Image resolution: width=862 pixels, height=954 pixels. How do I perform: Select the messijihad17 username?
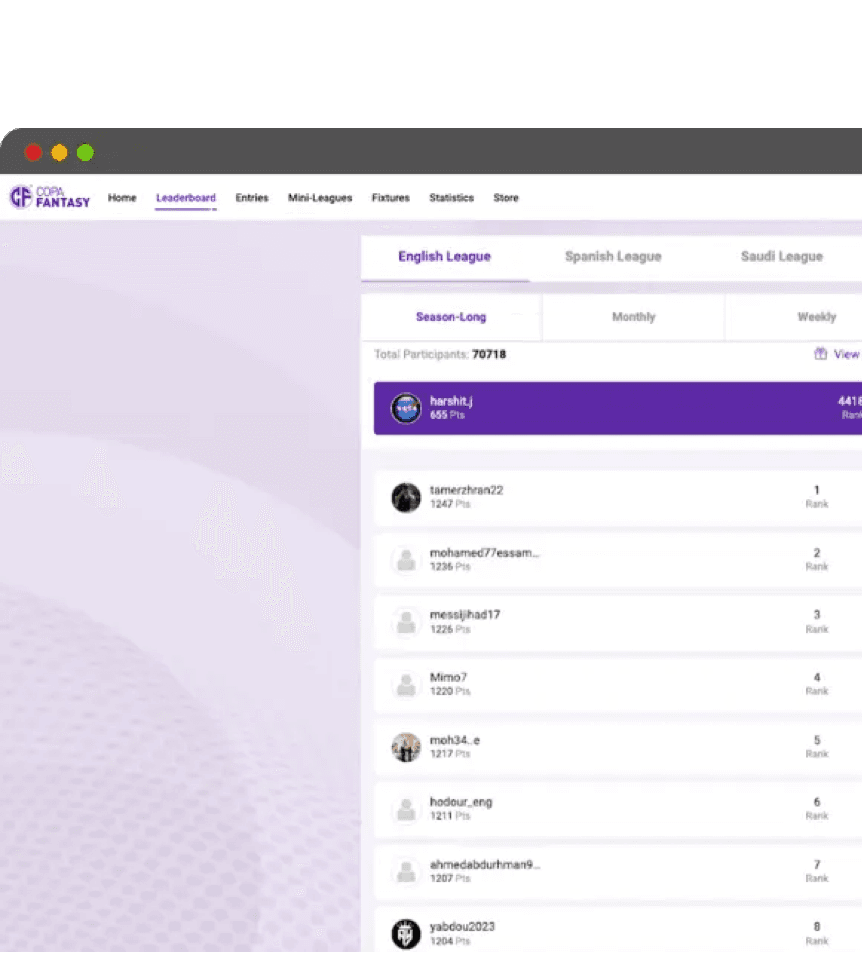(x=465, y=615)
